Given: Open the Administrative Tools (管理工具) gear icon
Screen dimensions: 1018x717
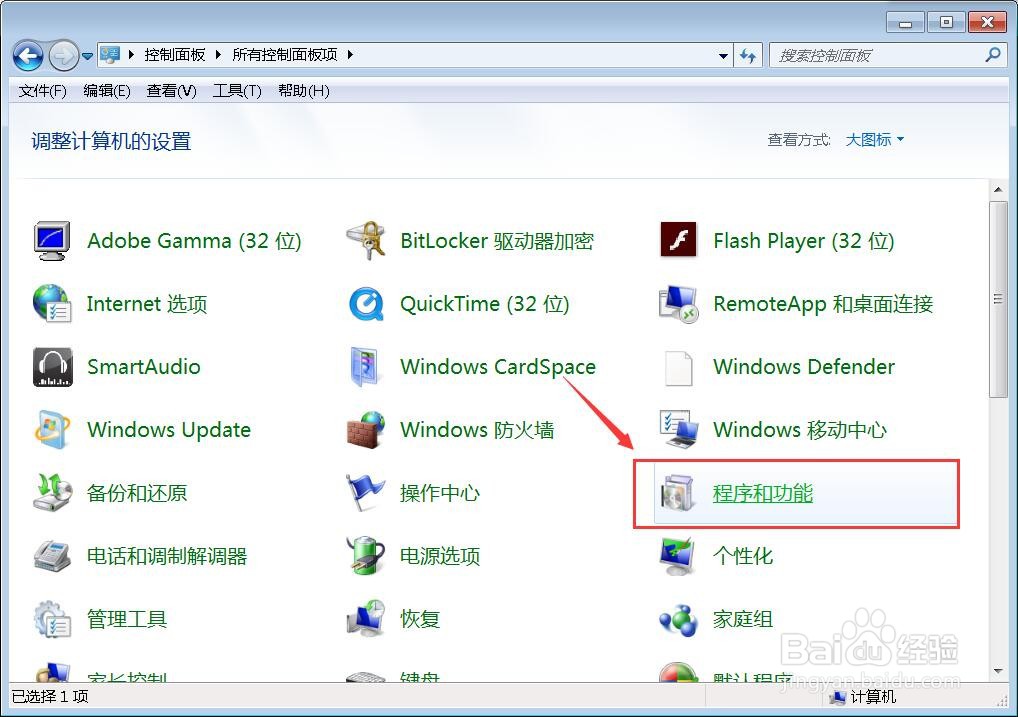Looking at the screenshot, I should click(52, 619).
